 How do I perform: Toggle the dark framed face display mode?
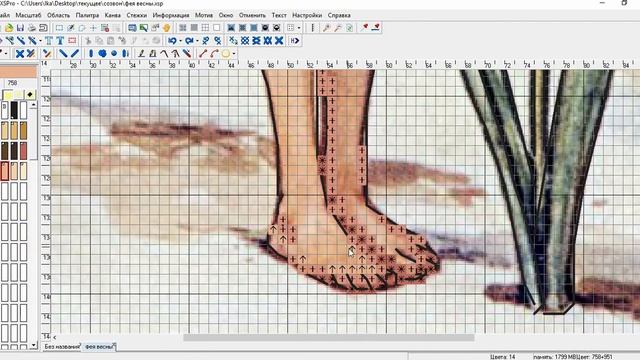pyautogui.click(x=265, y=28)
